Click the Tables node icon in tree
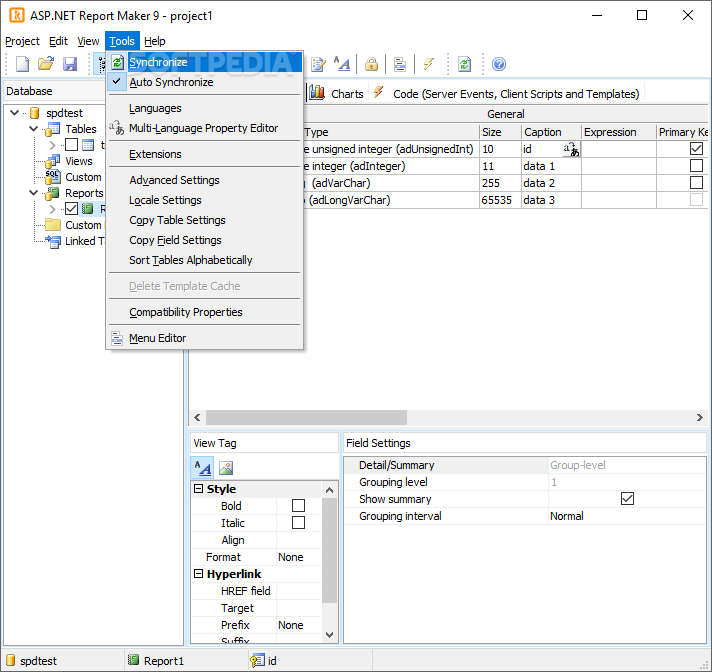 (52, 129)
